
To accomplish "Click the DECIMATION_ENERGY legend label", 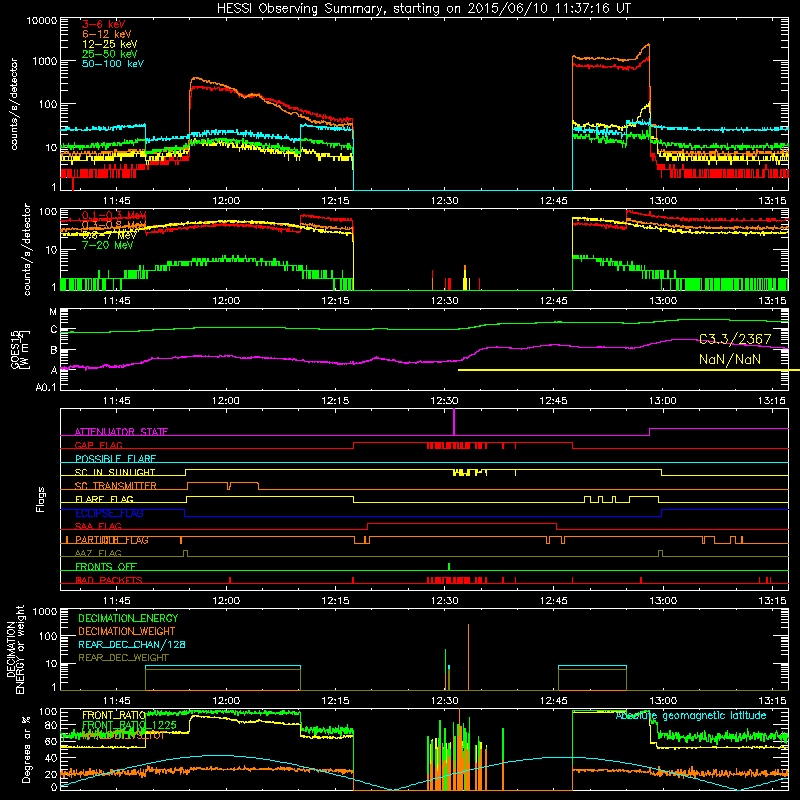I will click(128, 618).
